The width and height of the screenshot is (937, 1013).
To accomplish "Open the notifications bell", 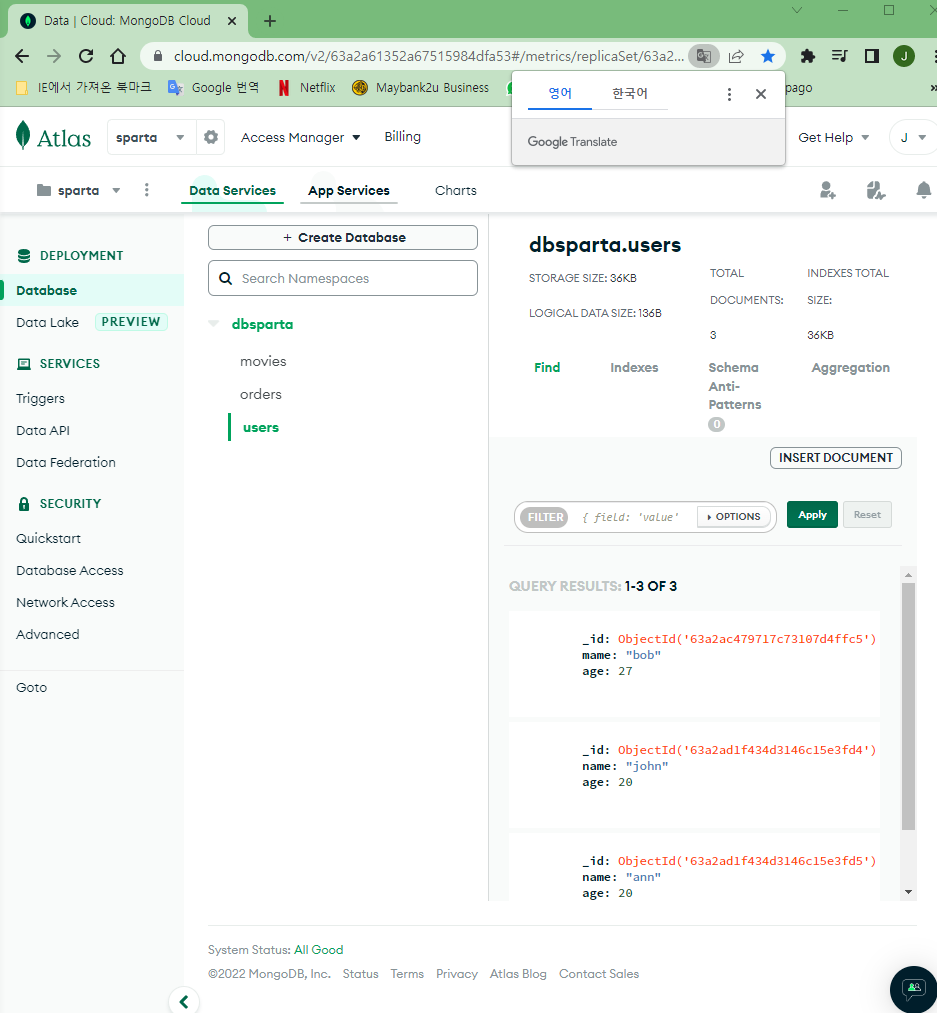I will tap(923, 190).
